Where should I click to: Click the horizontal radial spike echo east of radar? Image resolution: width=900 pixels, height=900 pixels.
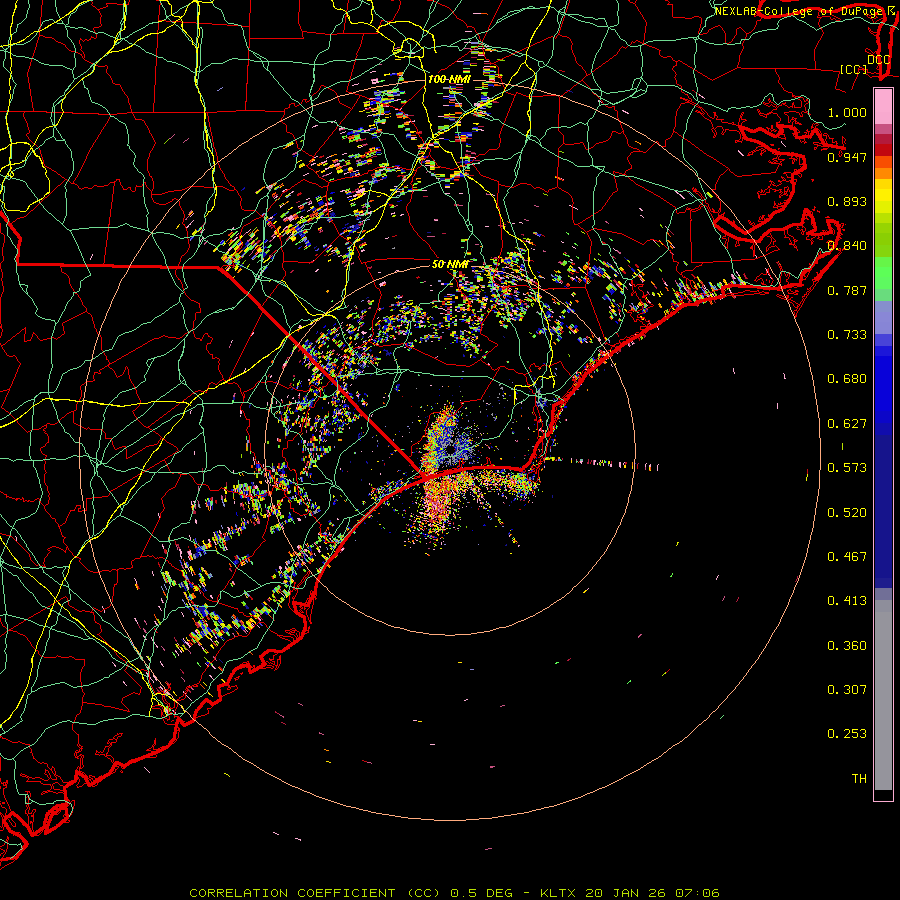(602, 463)
